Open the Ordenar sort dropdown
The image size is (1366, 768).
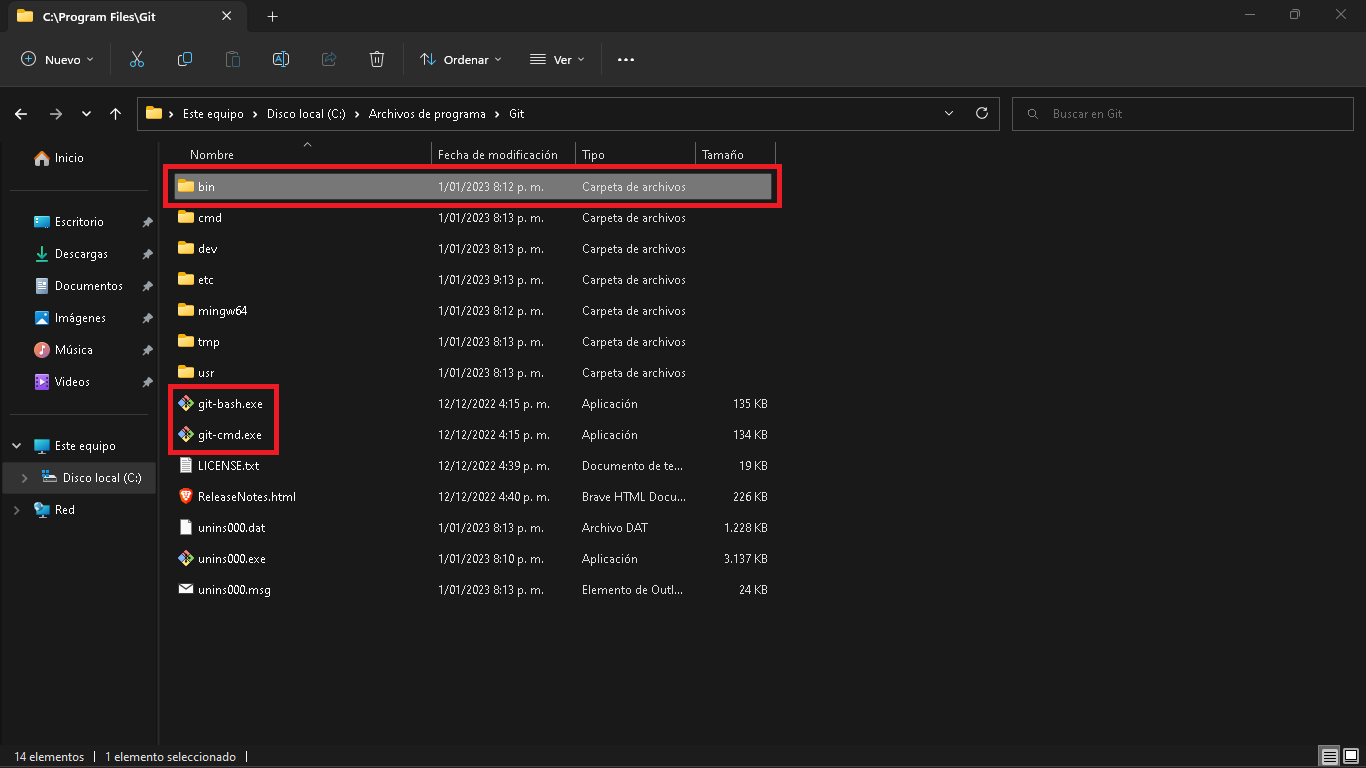(461, 60)
